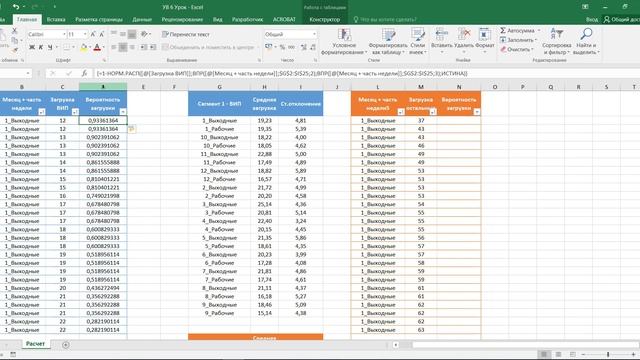Align cell contents to the middle vertically
The image size is (640, 360).
122,34
